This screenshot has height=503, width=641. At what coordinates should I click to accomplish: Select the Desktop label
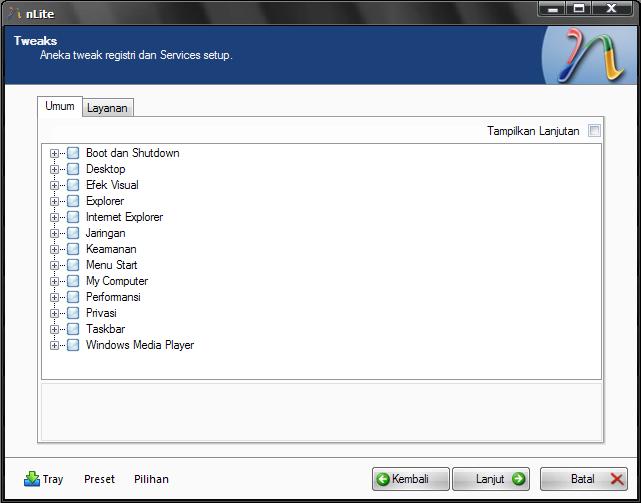tap(105, 169)
